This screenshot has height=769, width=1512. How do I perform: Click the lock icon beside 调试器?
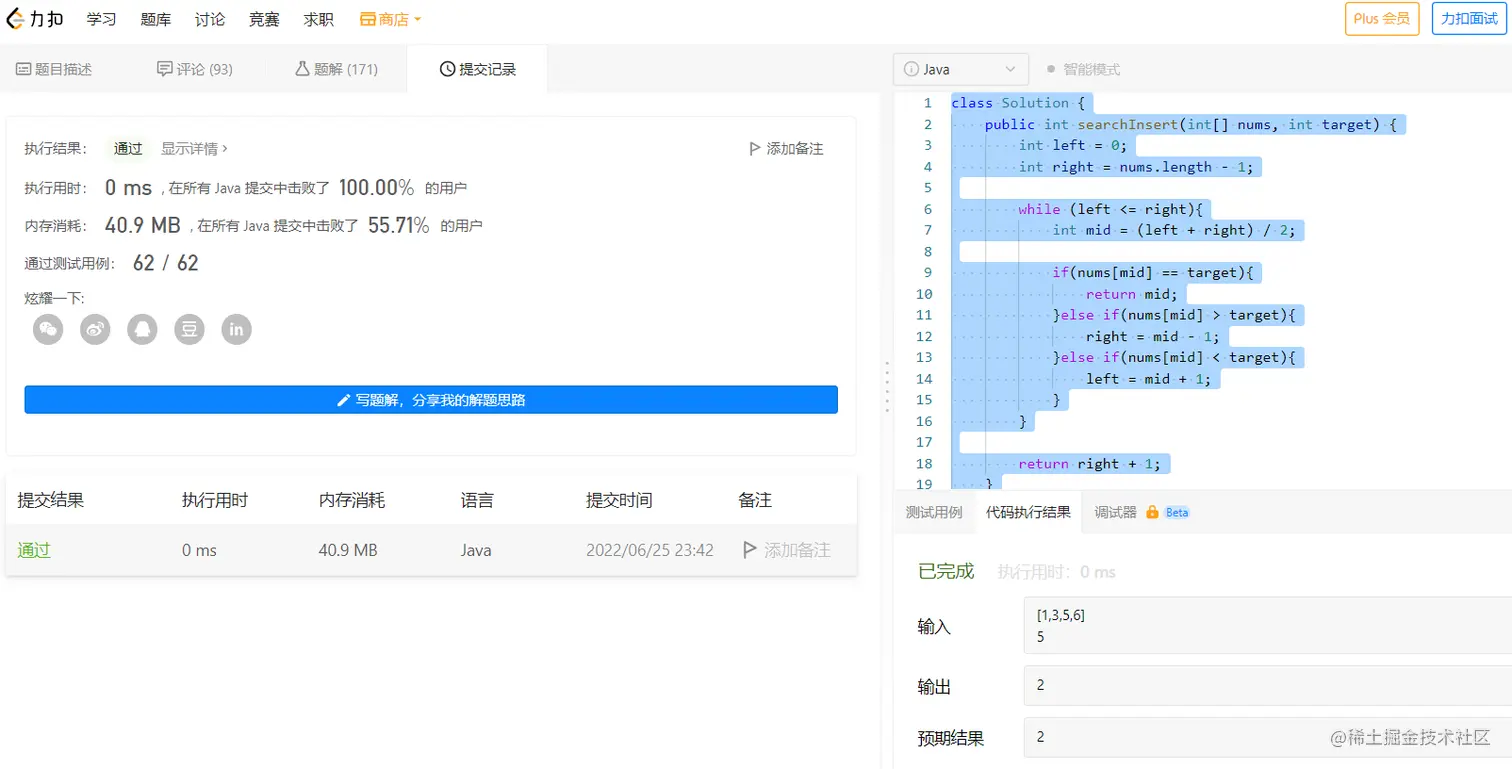pos(1152,512)
